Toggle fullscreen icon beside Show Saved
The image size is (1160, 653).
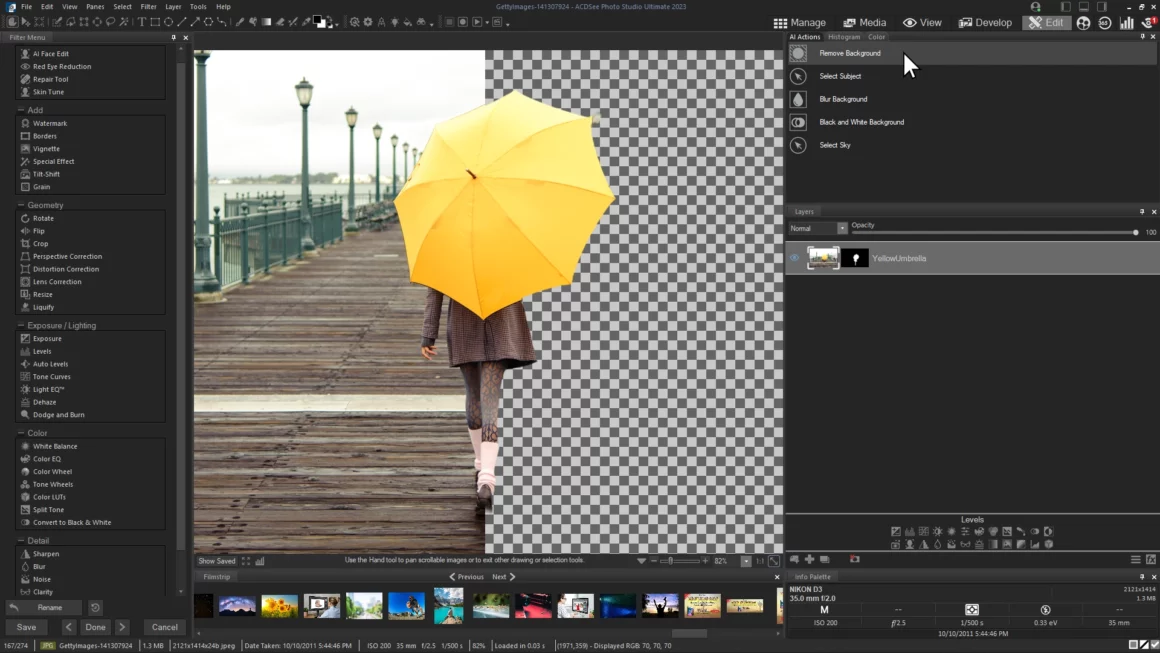tap(246, 561)
